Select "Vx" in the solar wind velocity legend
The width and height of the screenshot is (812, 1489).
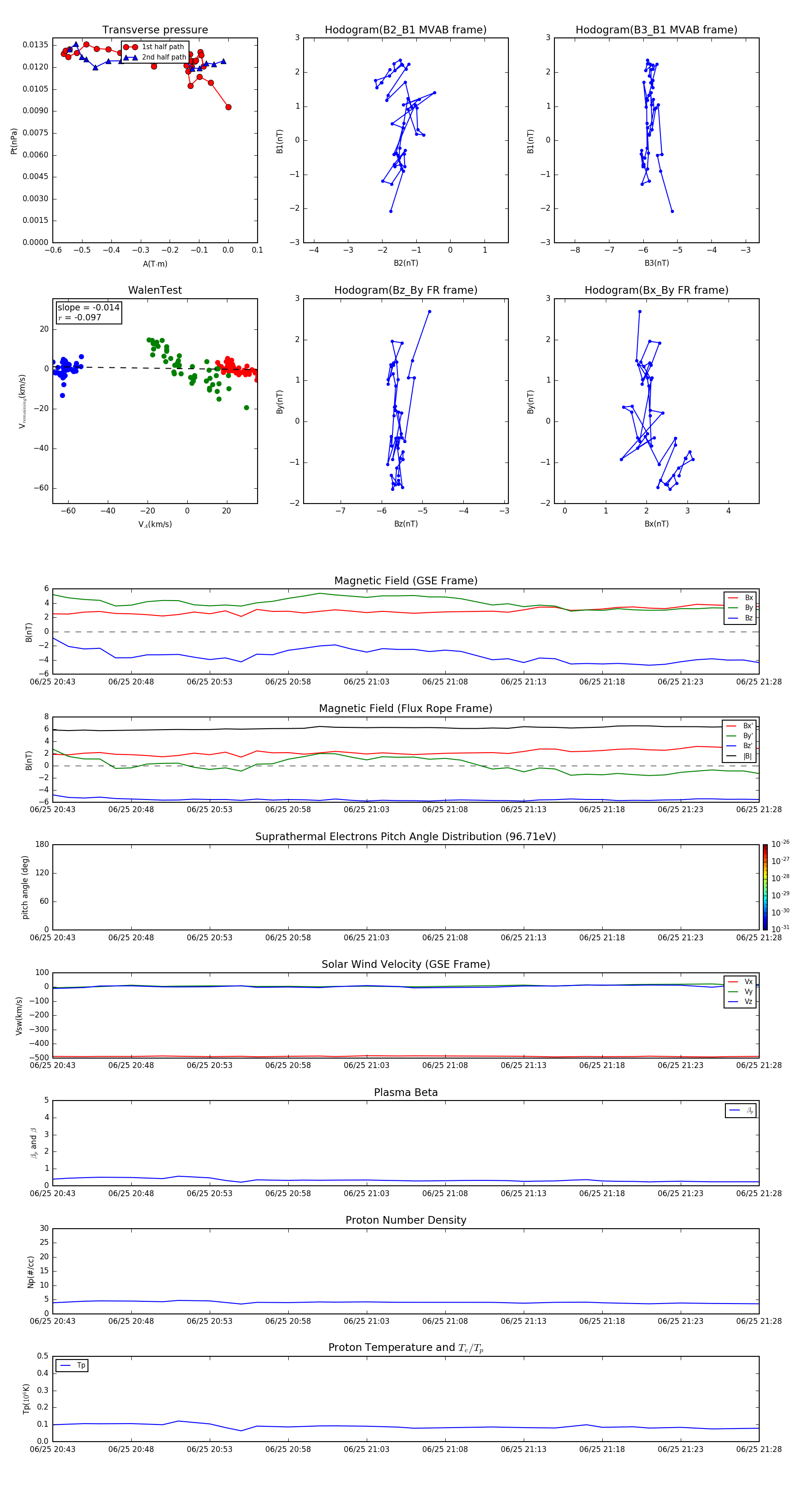740,981
